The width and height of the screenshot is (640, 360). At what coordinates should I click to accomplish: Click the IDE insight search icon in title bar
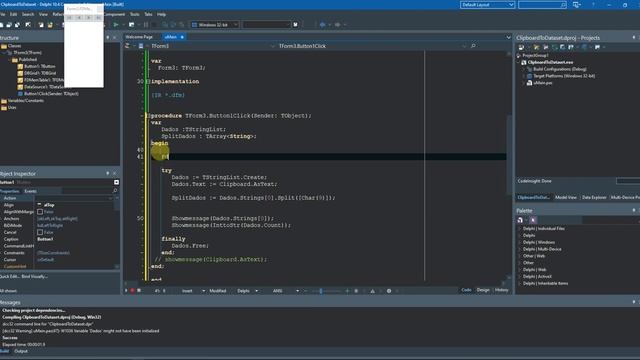563,4
